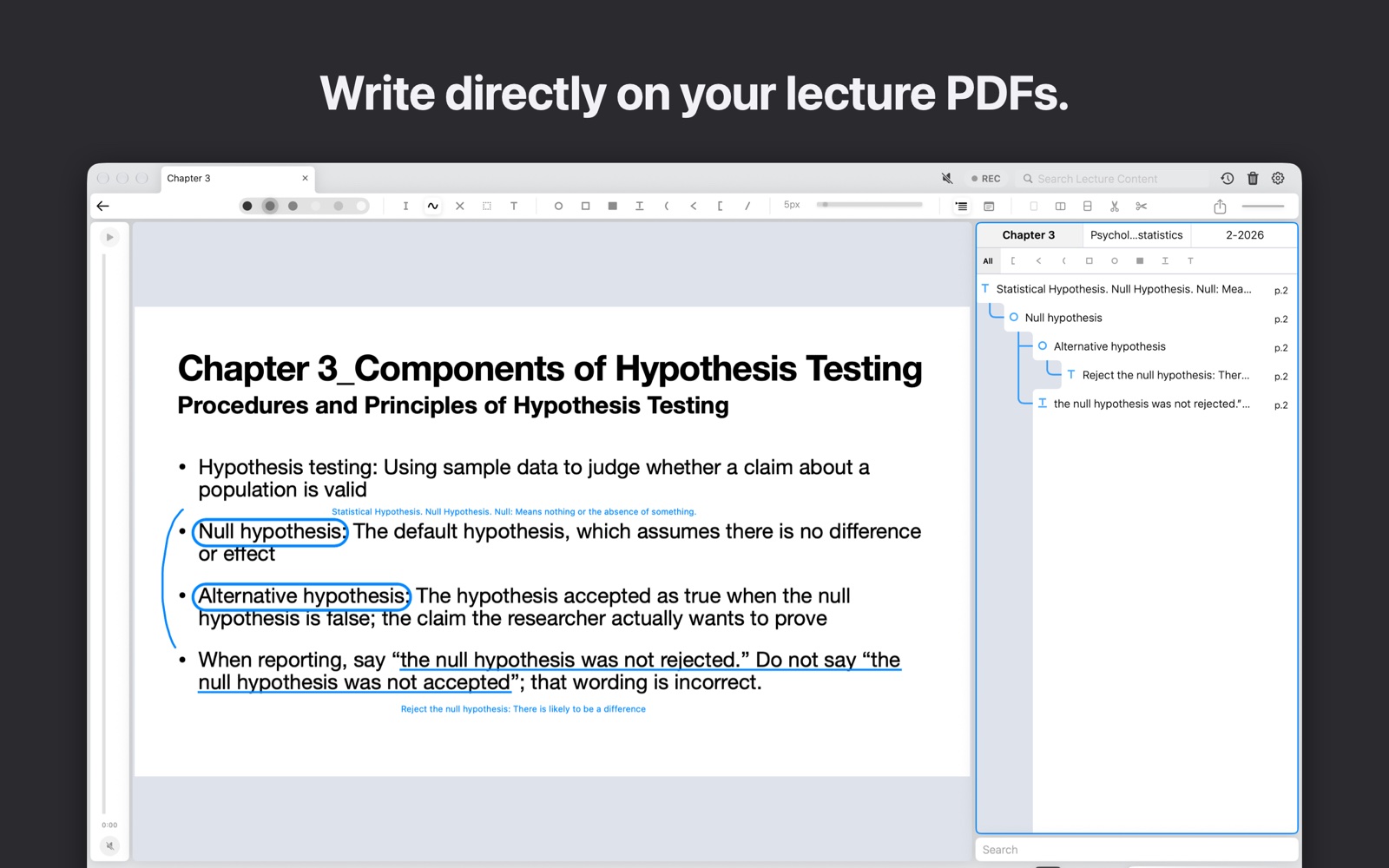Switch to side-by-side split view
Screen dimensions: 1389x868
point(1060,207)
